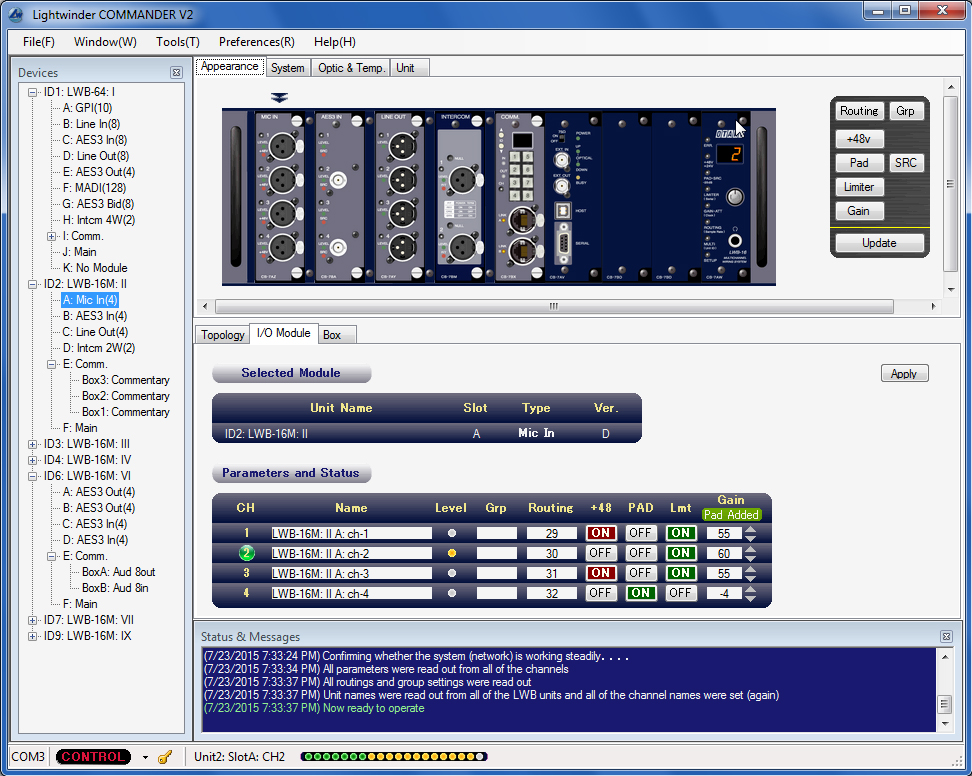Toggle limiter for channel 2

681,553
